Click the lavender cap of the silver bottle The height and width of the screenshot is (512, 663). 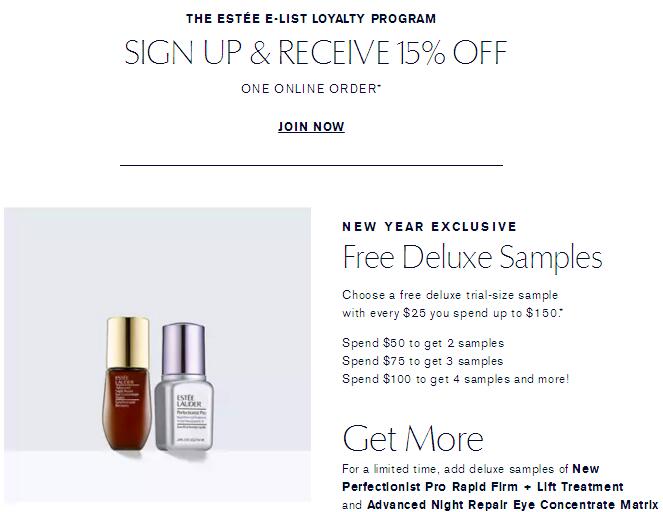[184, 349]
